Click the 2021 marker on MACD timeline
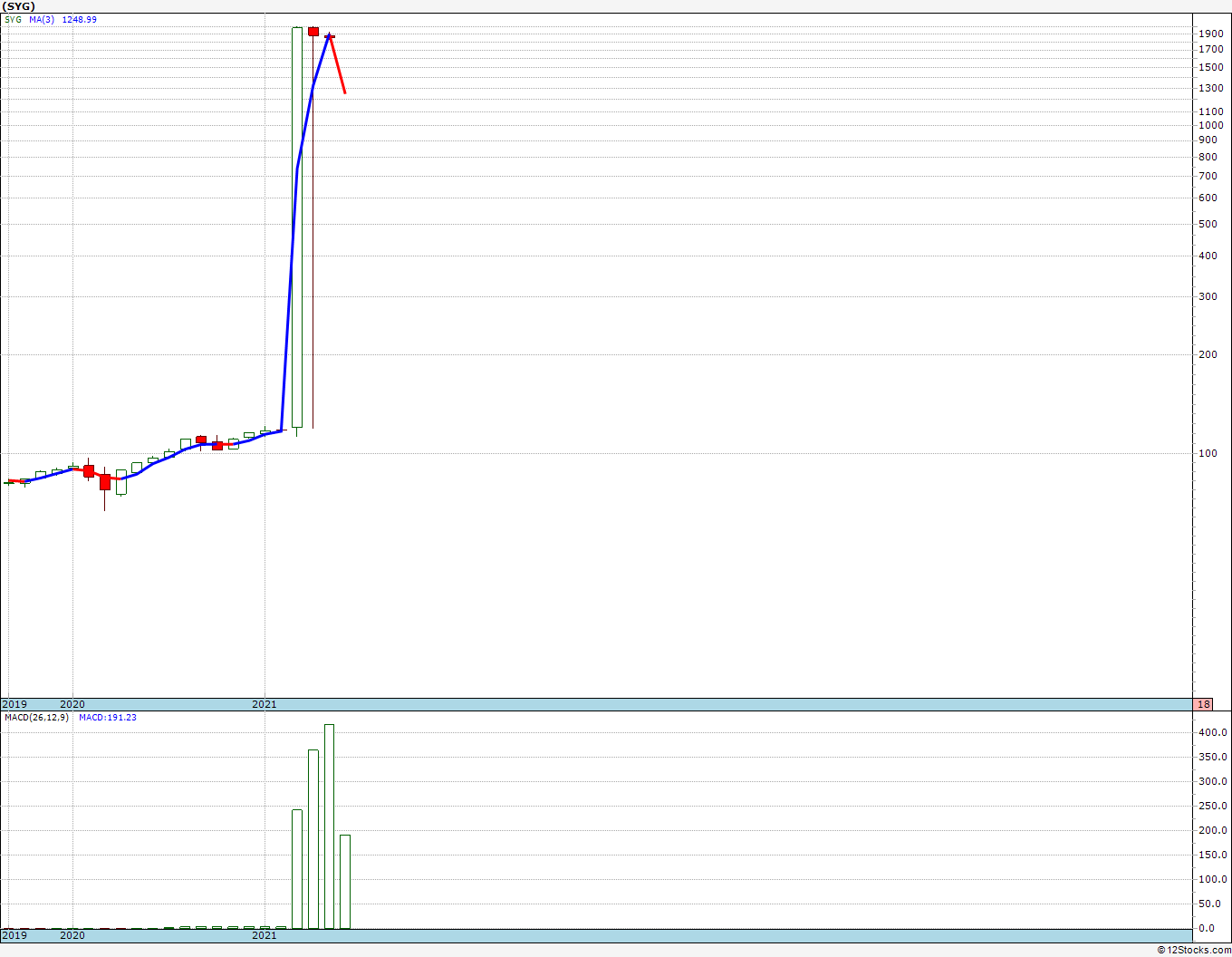1232x957 pixels. [265, 935]
